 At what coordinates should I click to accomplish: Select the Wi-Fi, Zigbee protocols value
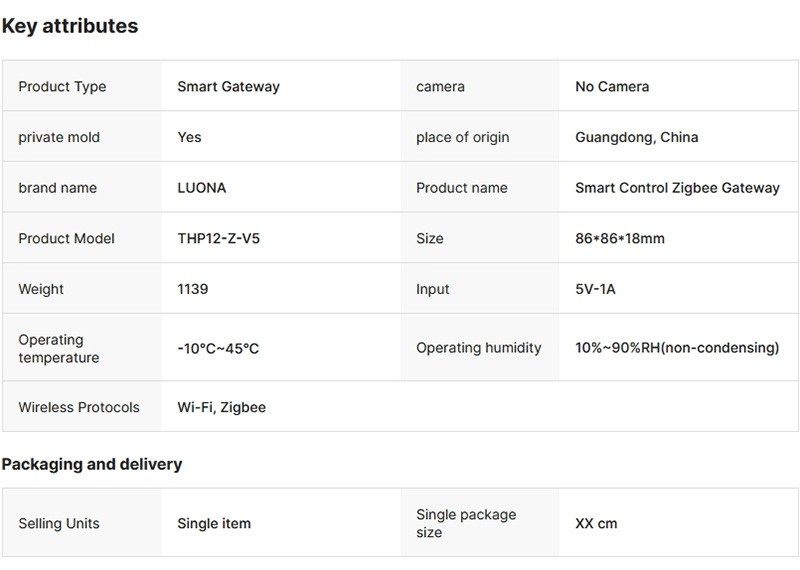[x=221, y=407]
